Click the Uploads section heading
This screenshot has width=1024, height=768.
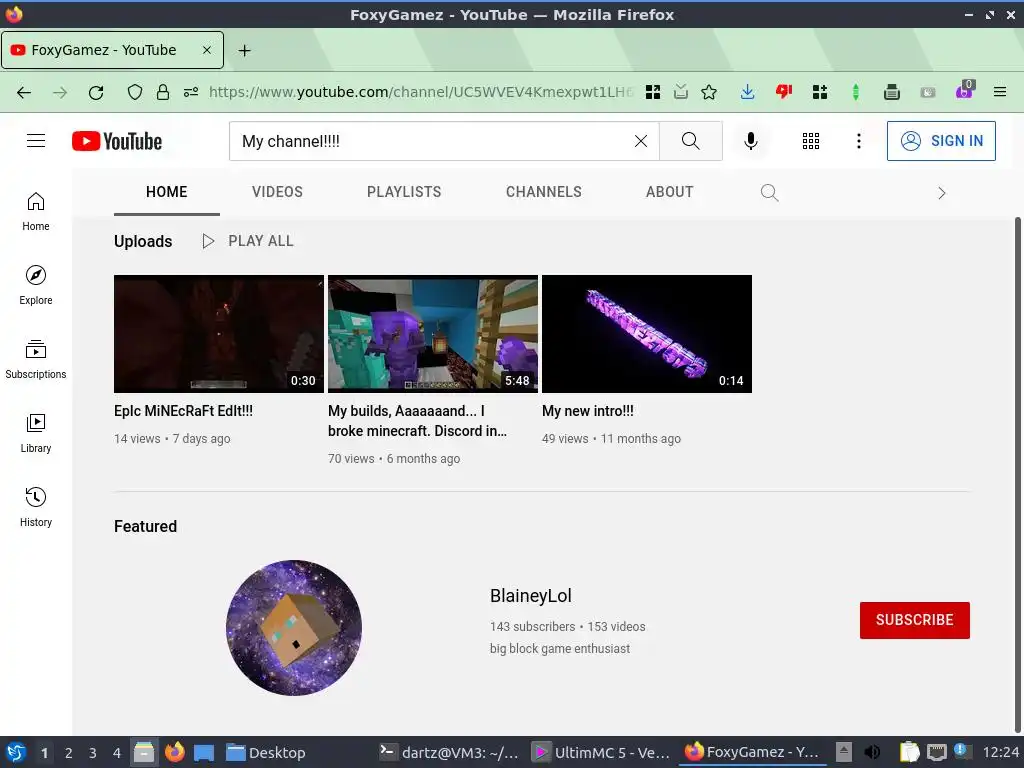[143, 241]
